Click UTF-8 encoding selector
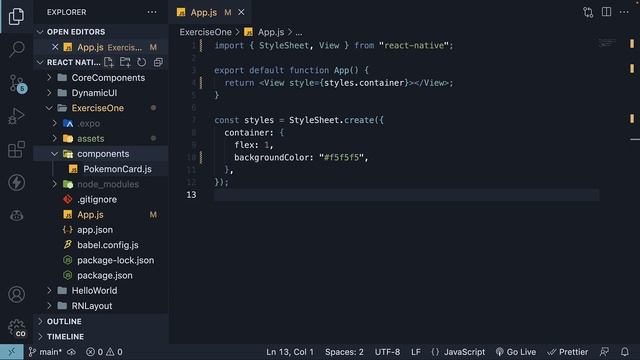 (x=387, y=352)
